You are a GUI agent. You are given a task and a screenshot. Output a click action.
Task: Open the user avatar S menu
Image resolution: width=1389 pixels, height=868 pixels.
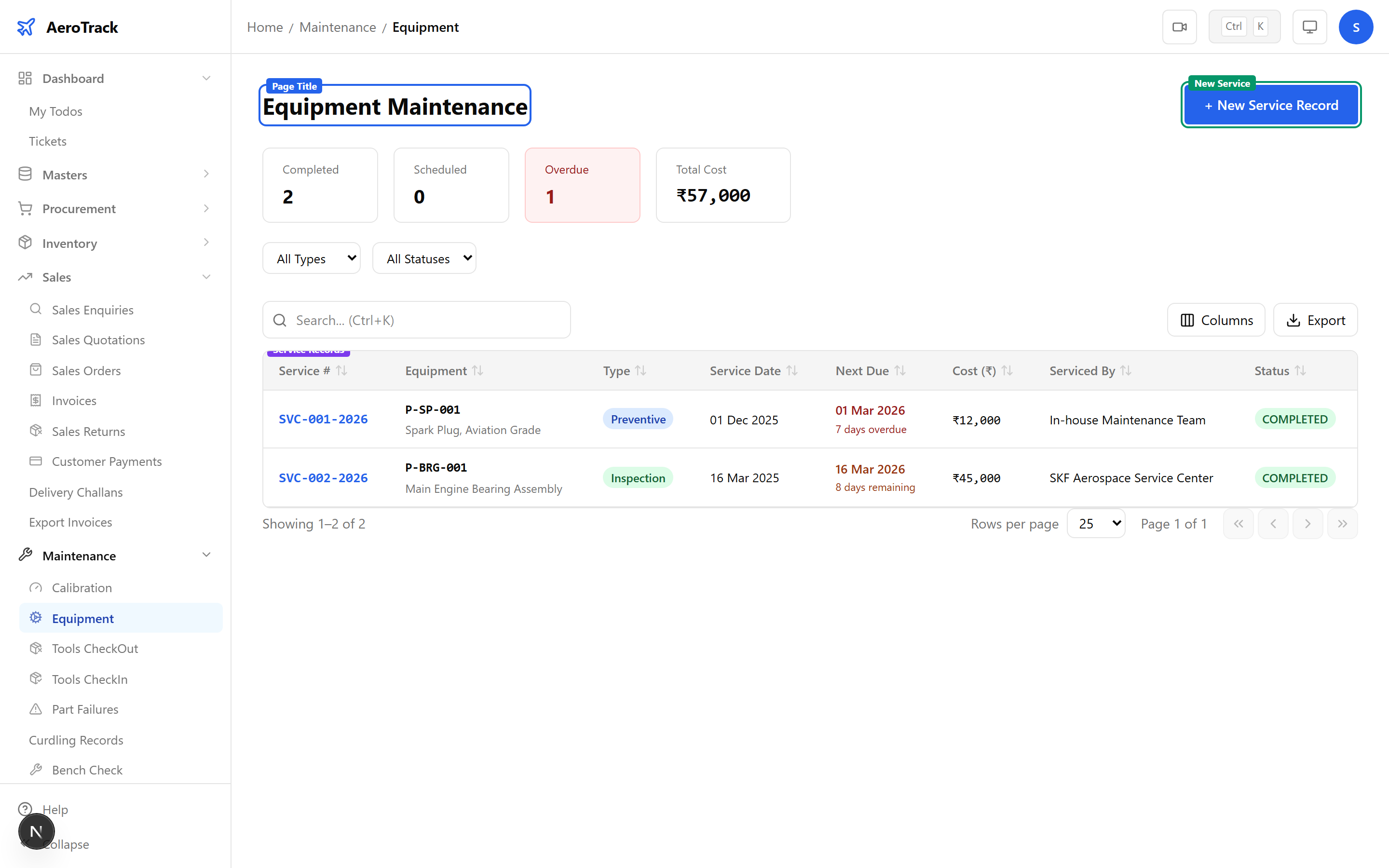click(x=1356, y=27)
